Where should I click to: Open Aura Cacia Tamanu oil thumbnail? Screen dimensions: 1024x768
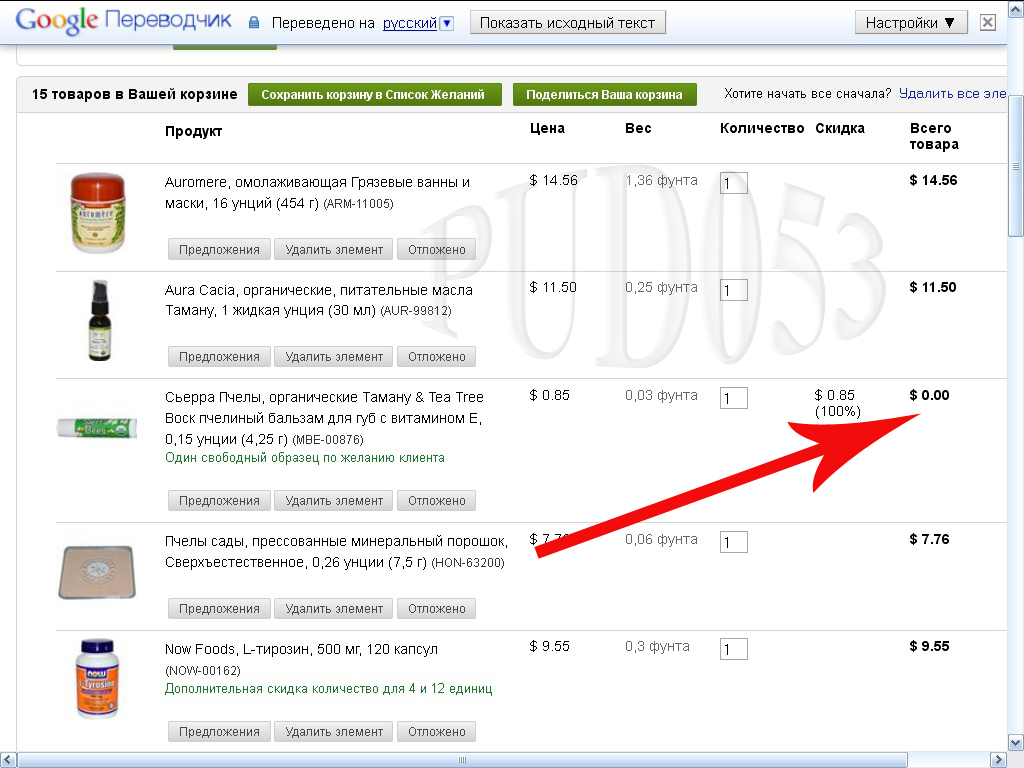(99, 320)
